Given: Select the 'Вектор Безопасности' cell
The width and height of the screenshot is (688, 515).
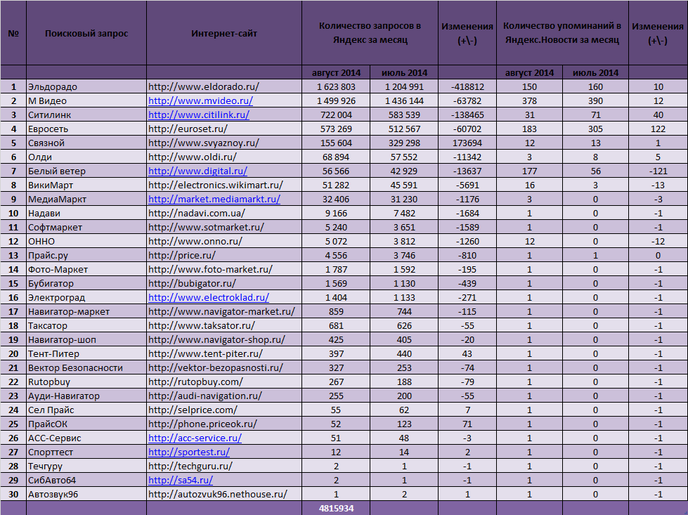Looking at the screenshot, I should 86,368.
